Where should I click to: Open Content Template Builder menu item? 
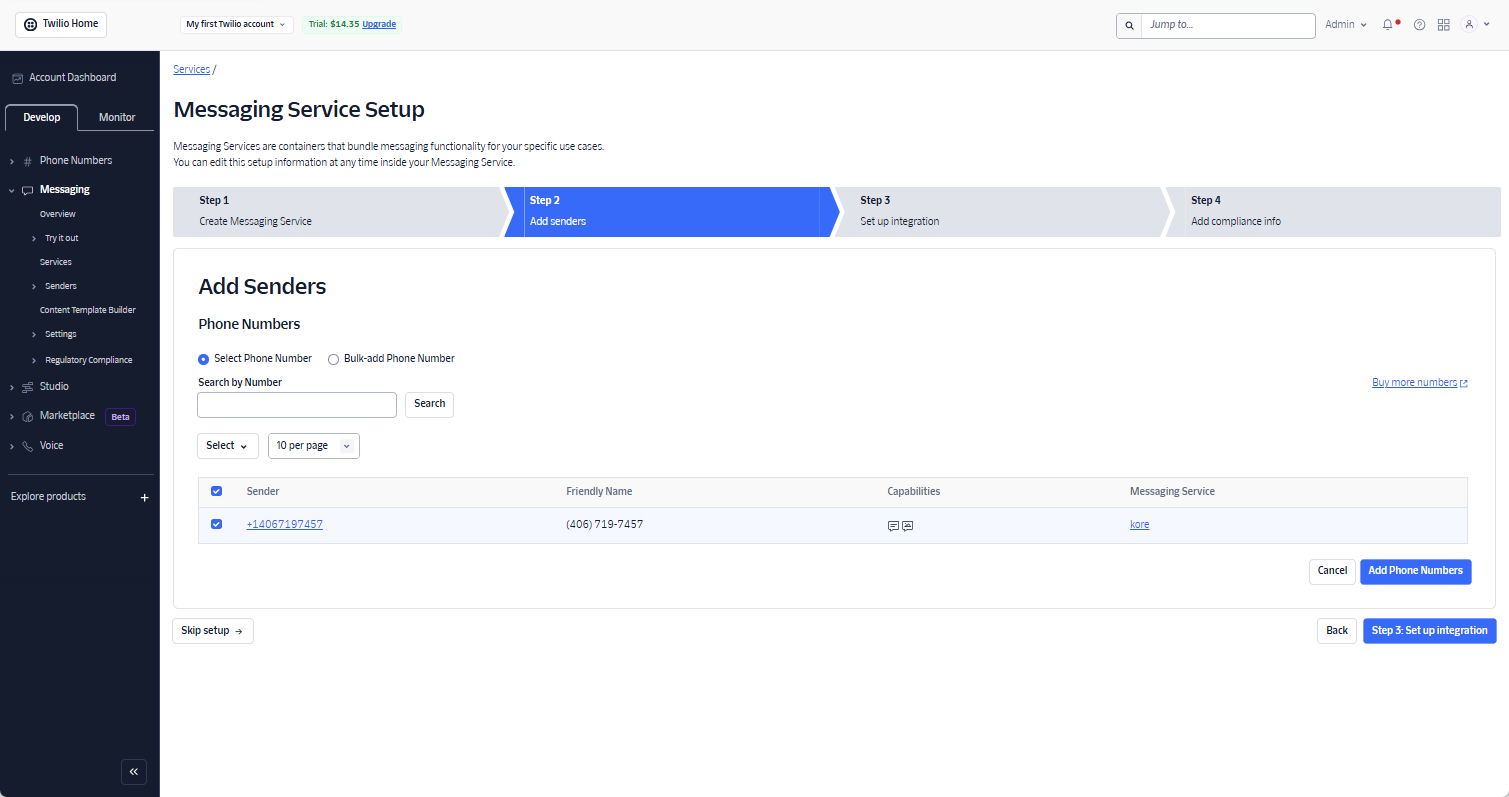(x=87, y=310)
